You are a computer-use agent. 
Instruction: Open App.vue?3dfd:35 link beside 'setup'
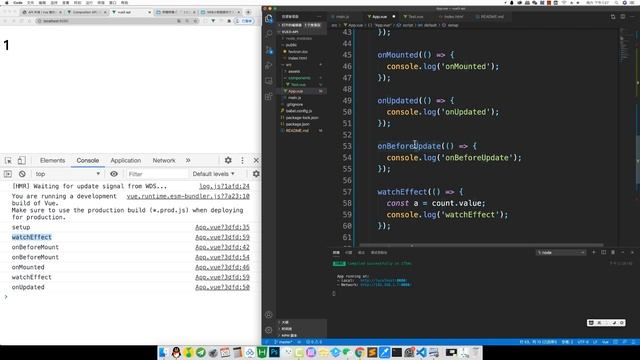(222, 227)
